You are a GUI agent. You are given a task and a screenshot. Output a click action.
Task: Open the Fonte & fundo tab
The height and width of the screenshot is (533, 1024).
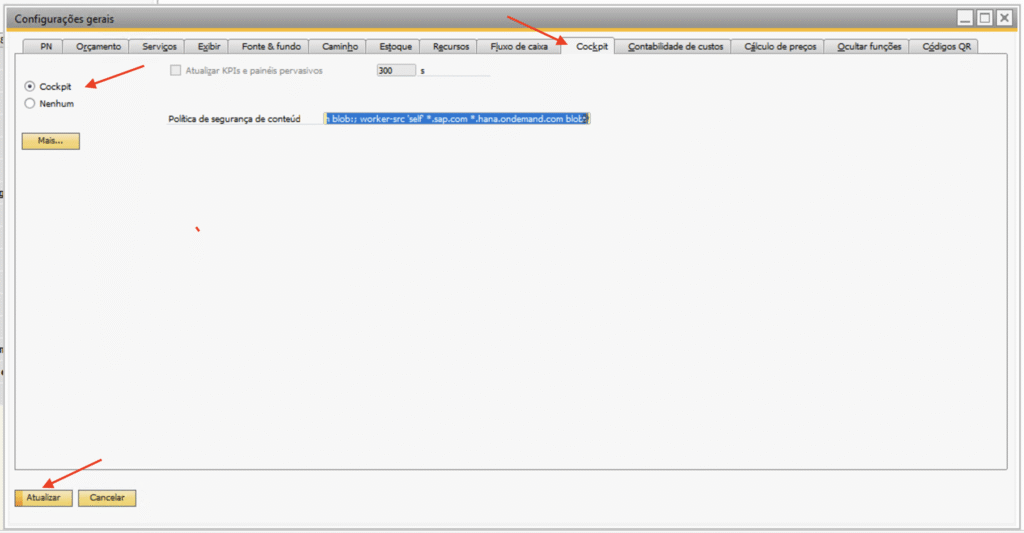click(x=270, y=47)
